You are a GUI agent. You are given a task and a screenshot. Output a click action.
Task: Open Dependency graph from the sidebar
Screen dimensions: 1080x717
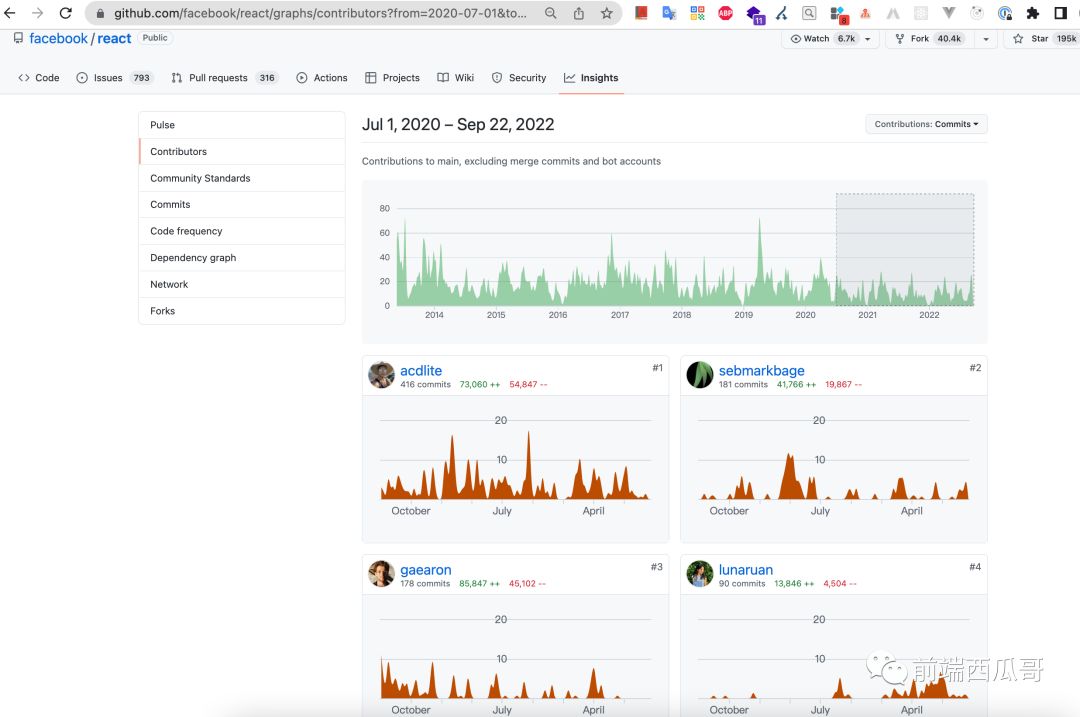click(193, 258)
